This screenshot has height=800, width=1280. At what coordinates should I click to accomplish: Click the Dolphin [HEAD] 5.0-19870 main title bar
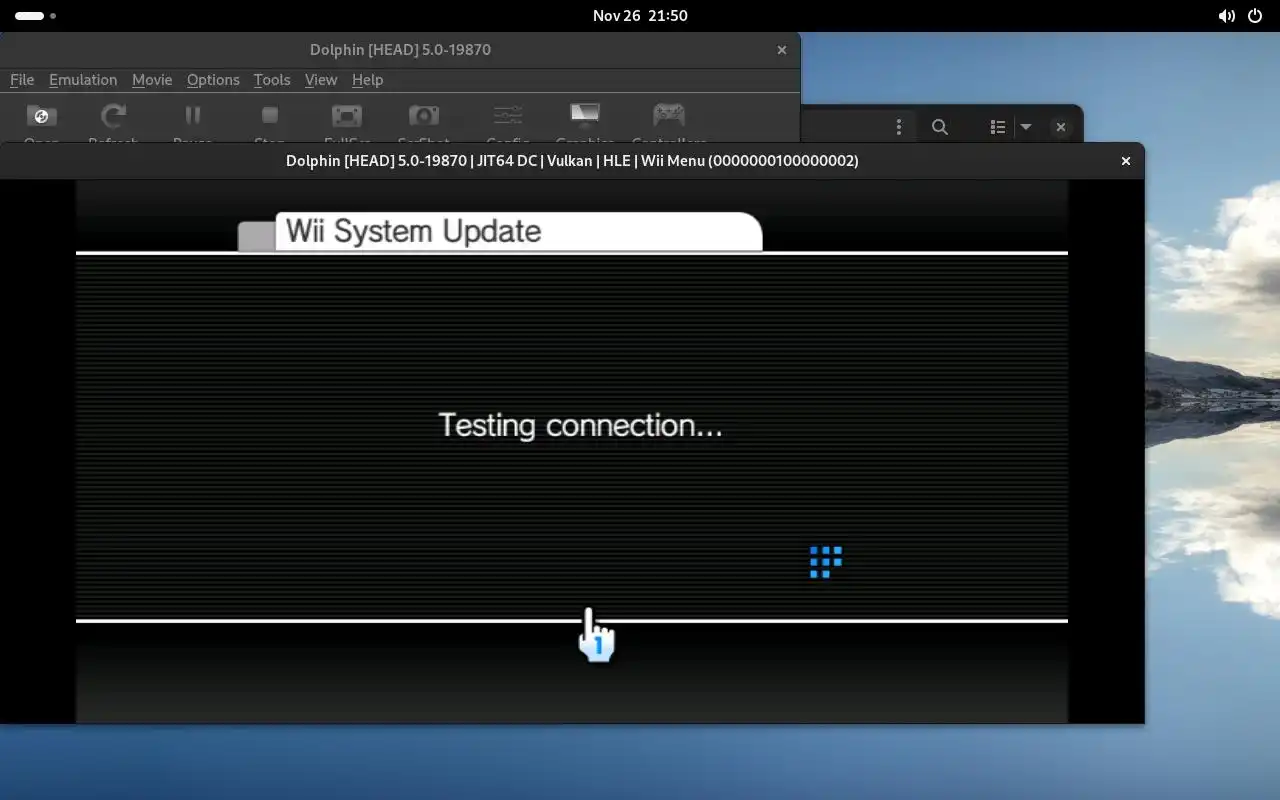[400, 49]
